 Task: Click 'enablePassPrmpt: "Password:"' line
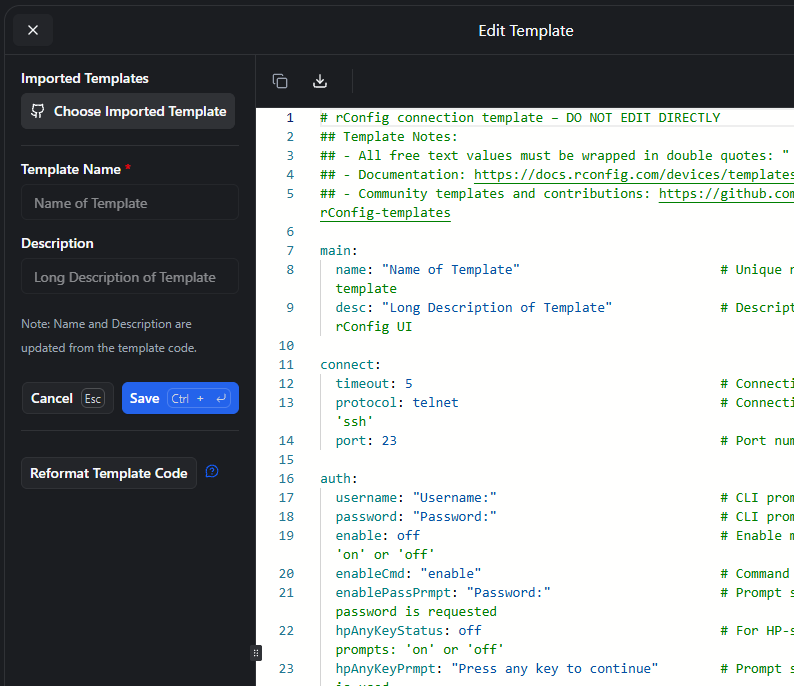click(443, 593)
